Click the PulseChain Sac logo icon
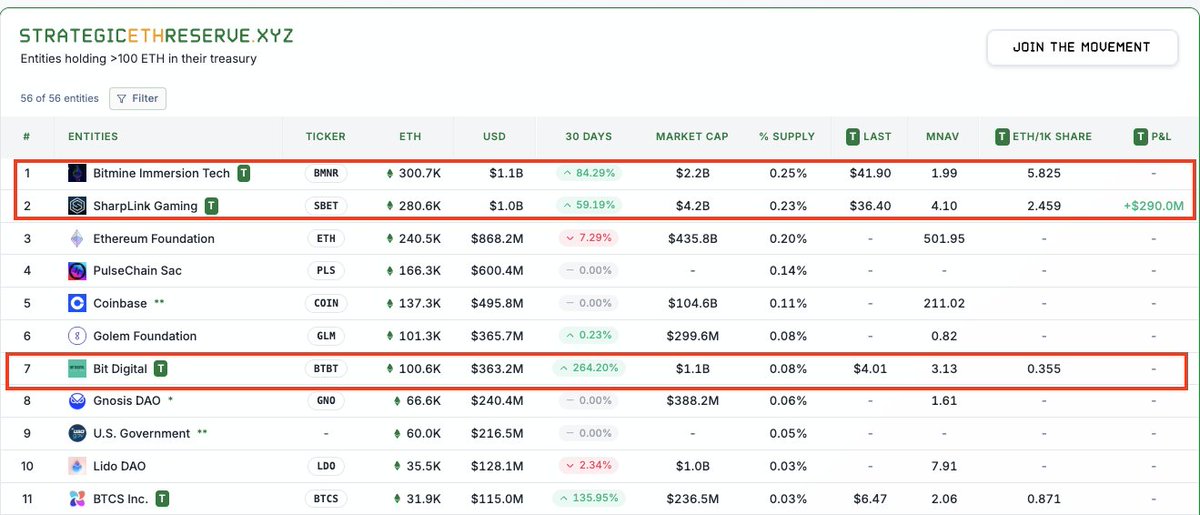This screenshot has width=1200, height=515. [x=77, y=271]
